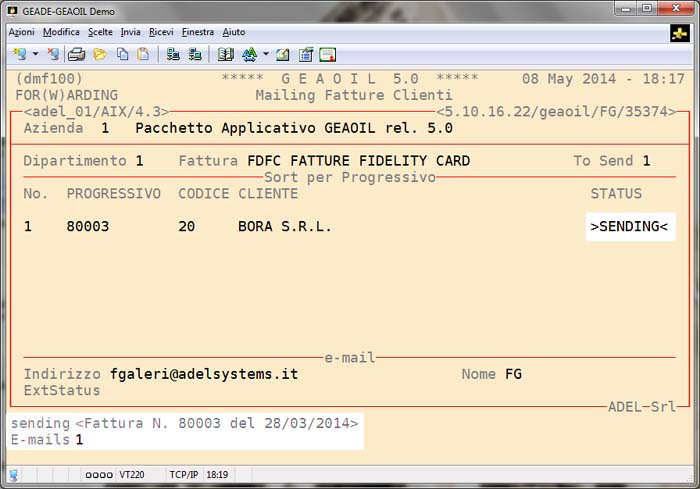The width and height of the screenshot is (700, 489).
Task: Open the Azioni menu
Action: pyautogui.click(x=21, y=32)
